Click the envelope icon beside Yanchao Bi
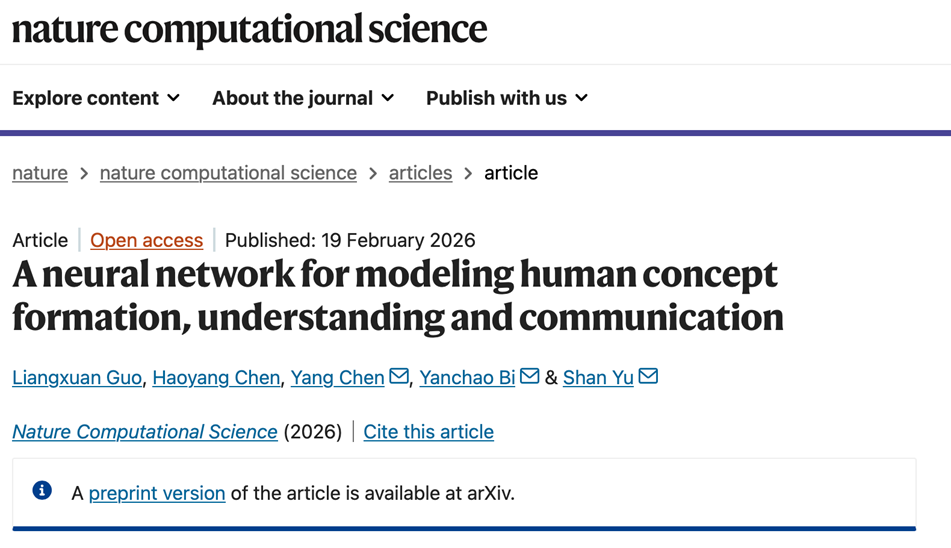951x548 pixels. coord(530,377)
